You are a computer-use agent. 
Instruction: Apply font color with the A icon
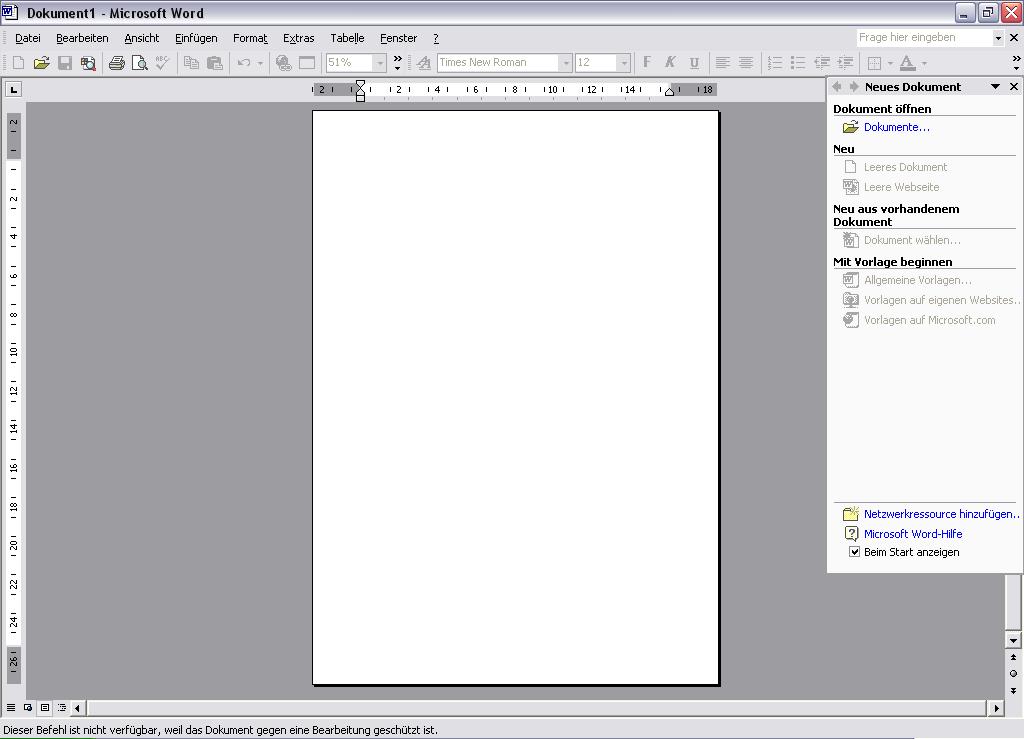click(x=907, y=63)
